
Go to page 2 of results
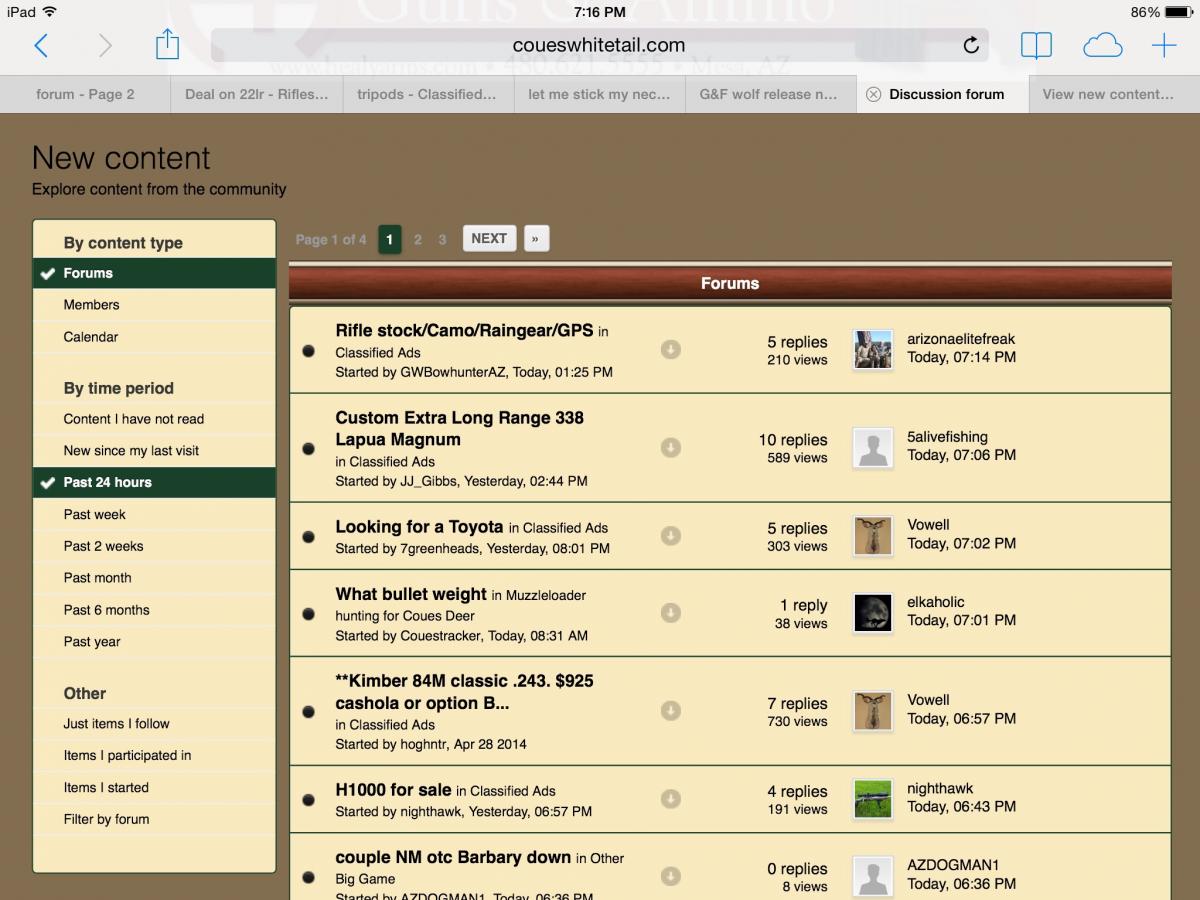[x=418, y=239]
